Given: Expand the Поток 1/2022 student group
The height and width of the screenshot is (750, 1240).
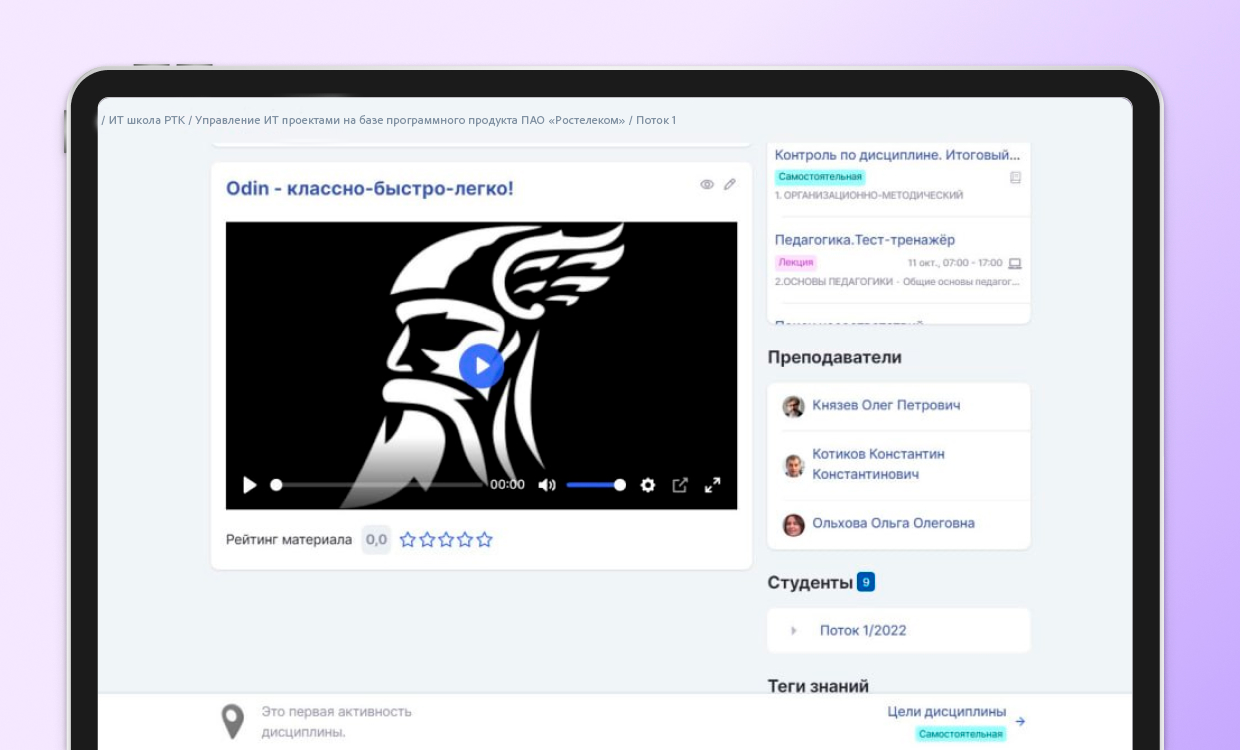Looking at the screenshot, I should pyautogui.click(x=794, y=631).
